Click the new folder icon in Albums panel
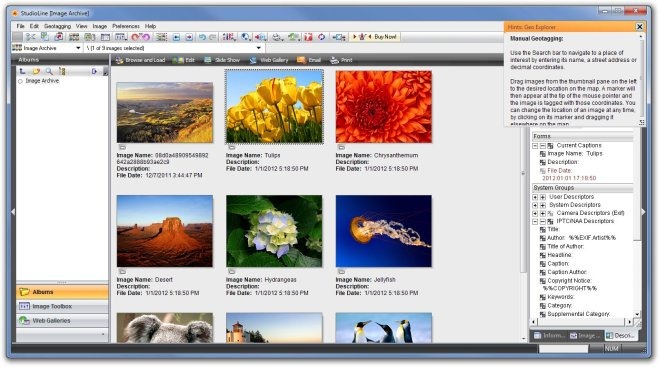 pos(36,71)
